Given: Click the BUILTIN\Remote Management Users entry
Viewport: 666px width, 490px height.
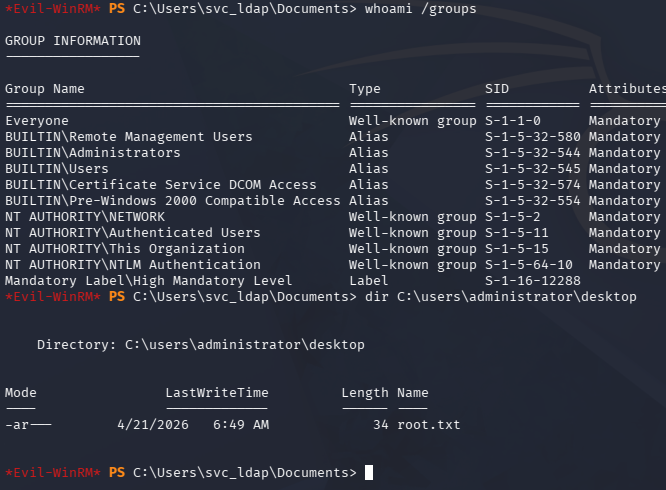Looking at the screenshot, I should click(129, 137).
